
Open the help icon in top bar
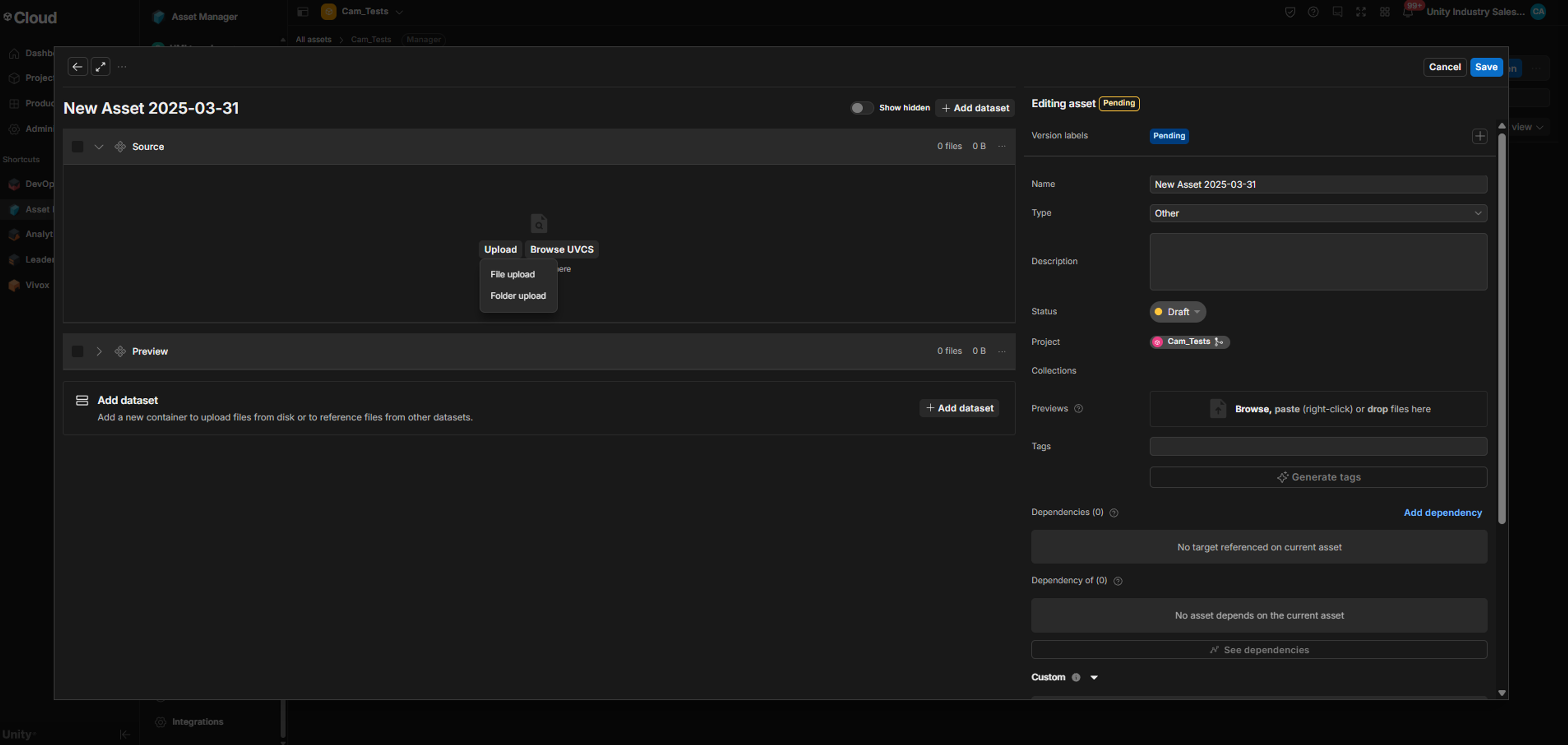point(1313,12)
